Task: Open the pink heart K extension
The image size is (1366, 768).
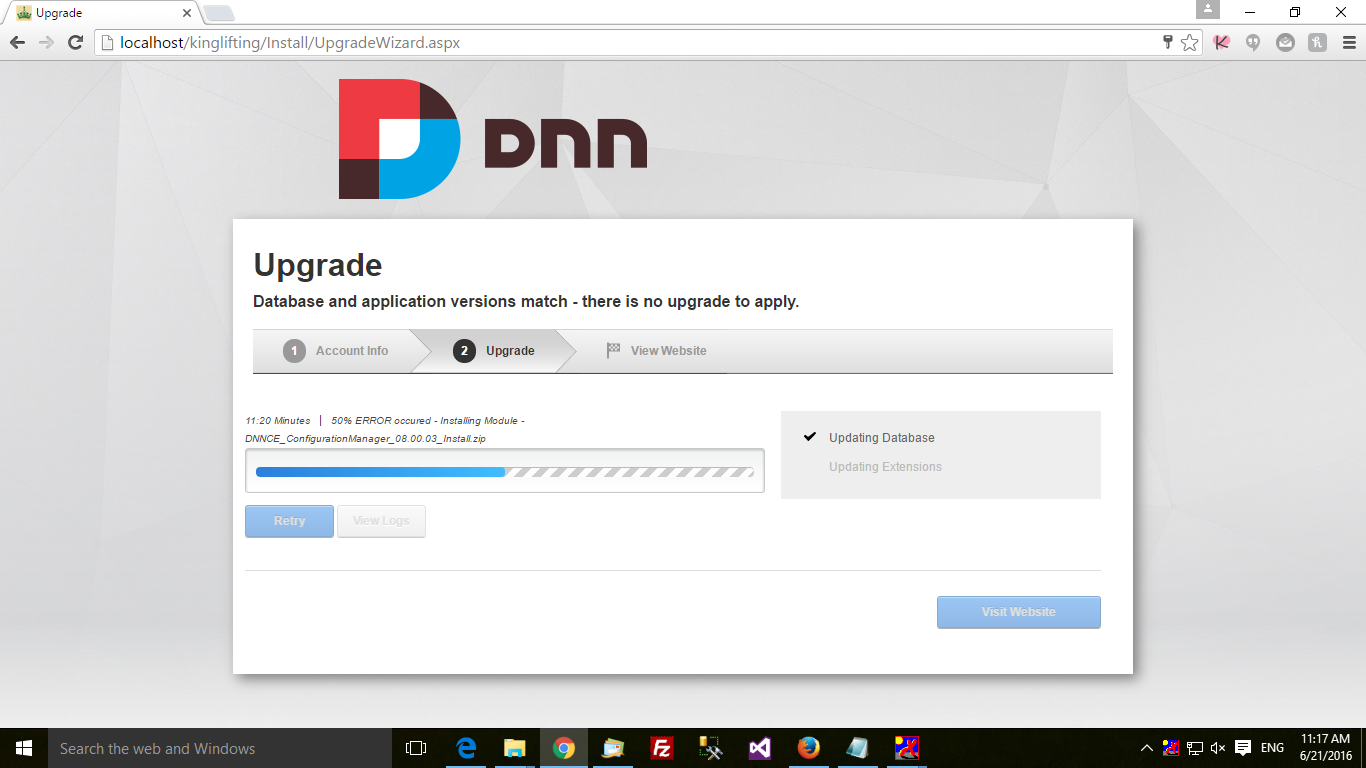Action: (x=1221, y=43)
